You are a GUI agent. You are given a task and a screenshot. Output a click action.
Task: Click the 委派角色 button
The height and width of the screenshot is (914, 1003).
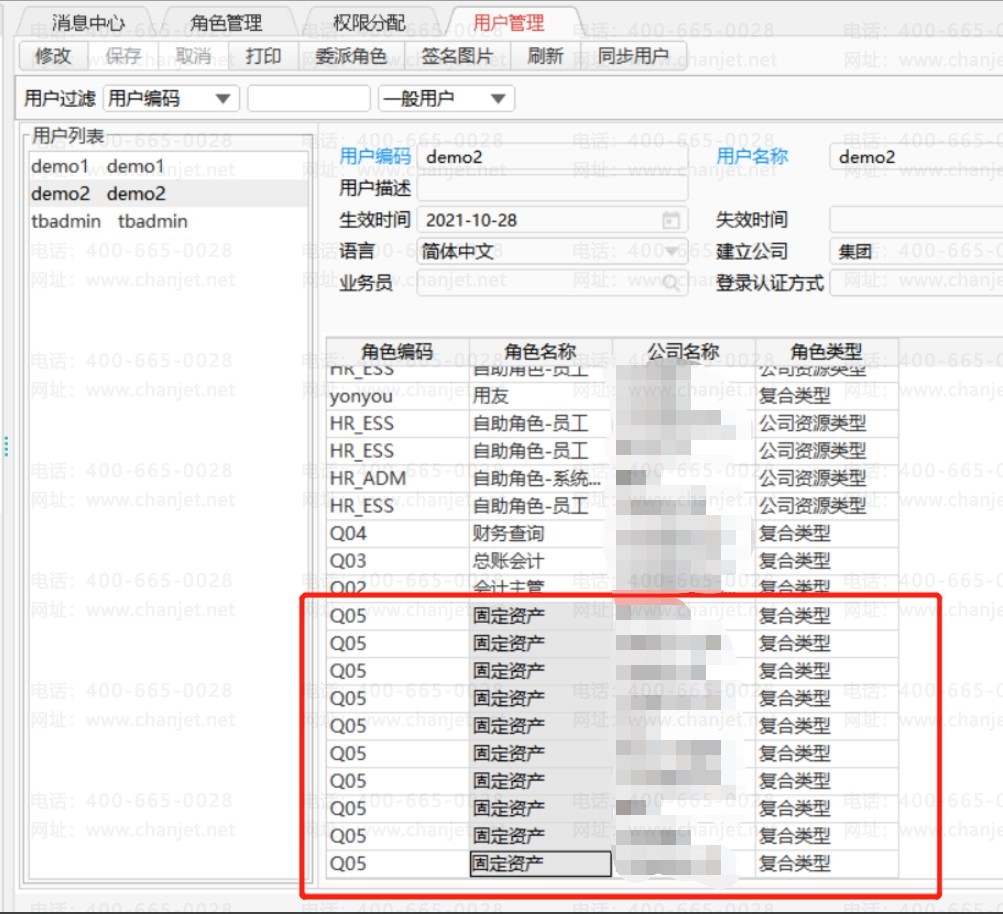(x=351, y=56)
